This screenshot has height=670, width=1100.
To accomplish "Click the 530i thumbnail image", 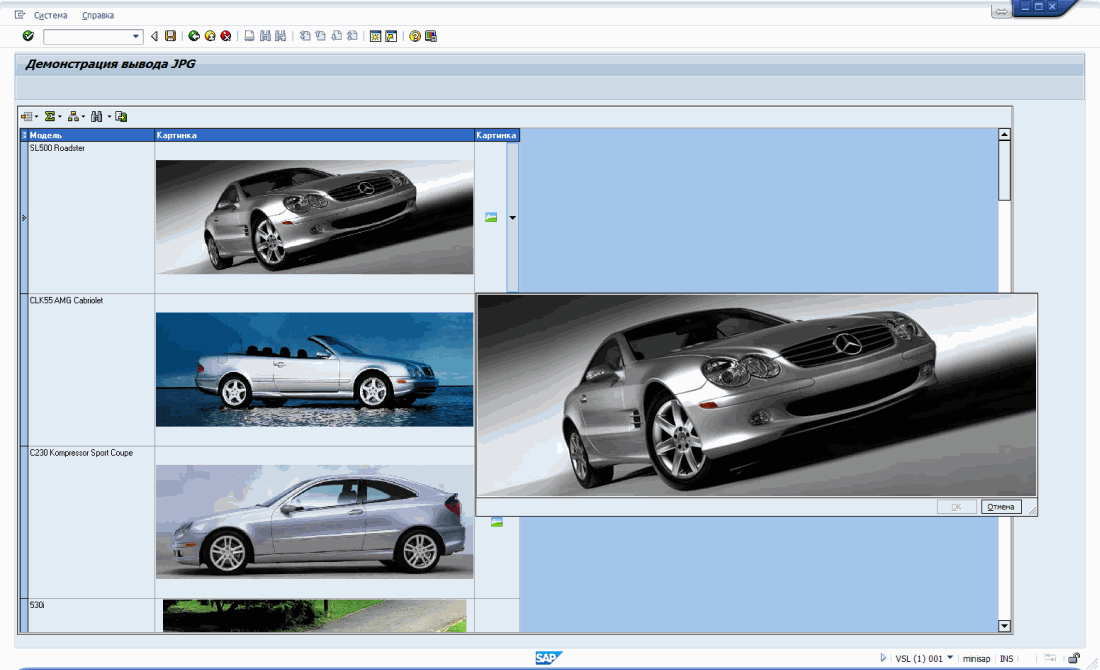I will [x=314, y=615].
